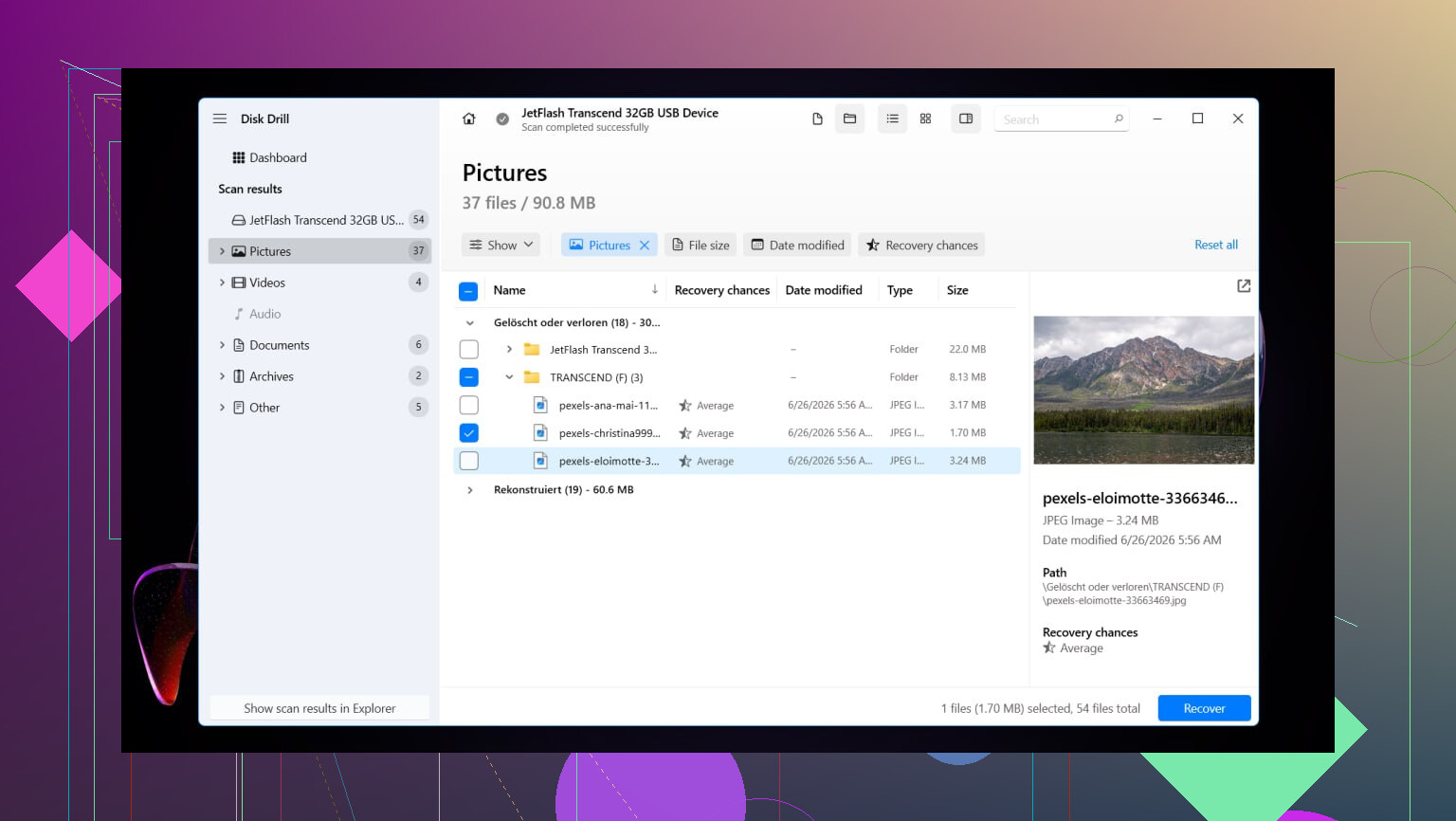Image resolution: width=1456 pixels, height=821 pixels.
Task: Check the pexels-ana-mai file checkbox
Action: tap(468, 405)
